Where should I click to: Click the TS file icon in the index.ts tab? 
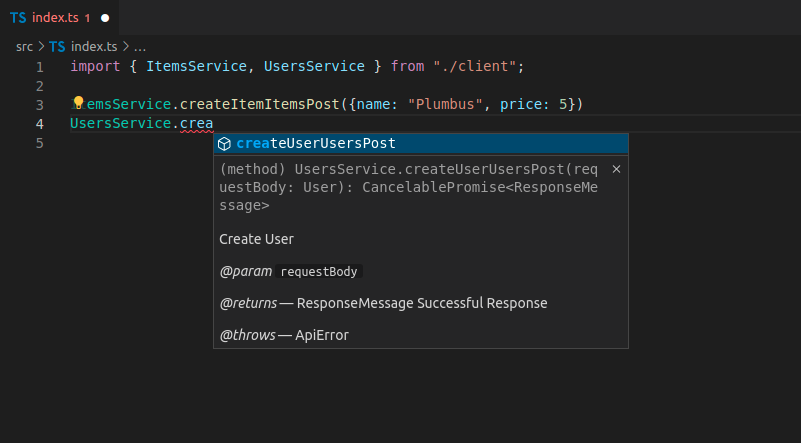point(19,18)
